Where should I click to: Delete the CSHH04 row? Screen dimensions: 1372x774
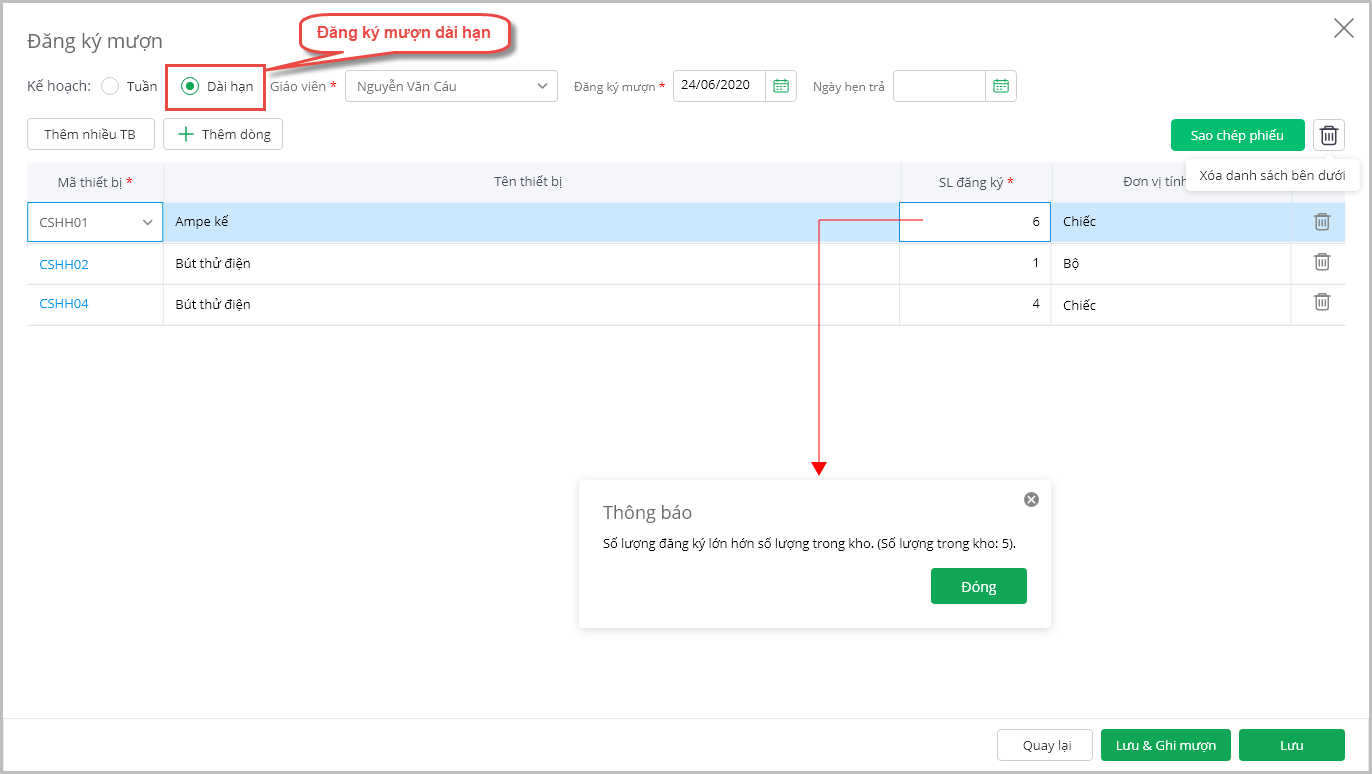[x=1321, y=302]
